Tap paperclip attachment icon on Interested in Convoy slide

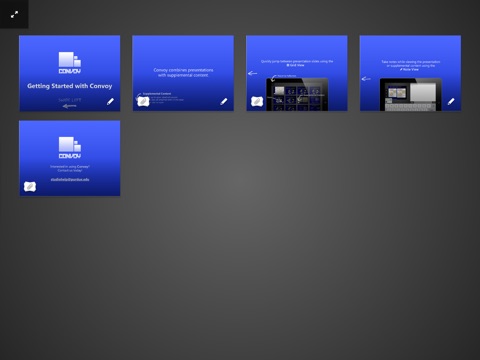pyautogui.click(x=30, y=187)
